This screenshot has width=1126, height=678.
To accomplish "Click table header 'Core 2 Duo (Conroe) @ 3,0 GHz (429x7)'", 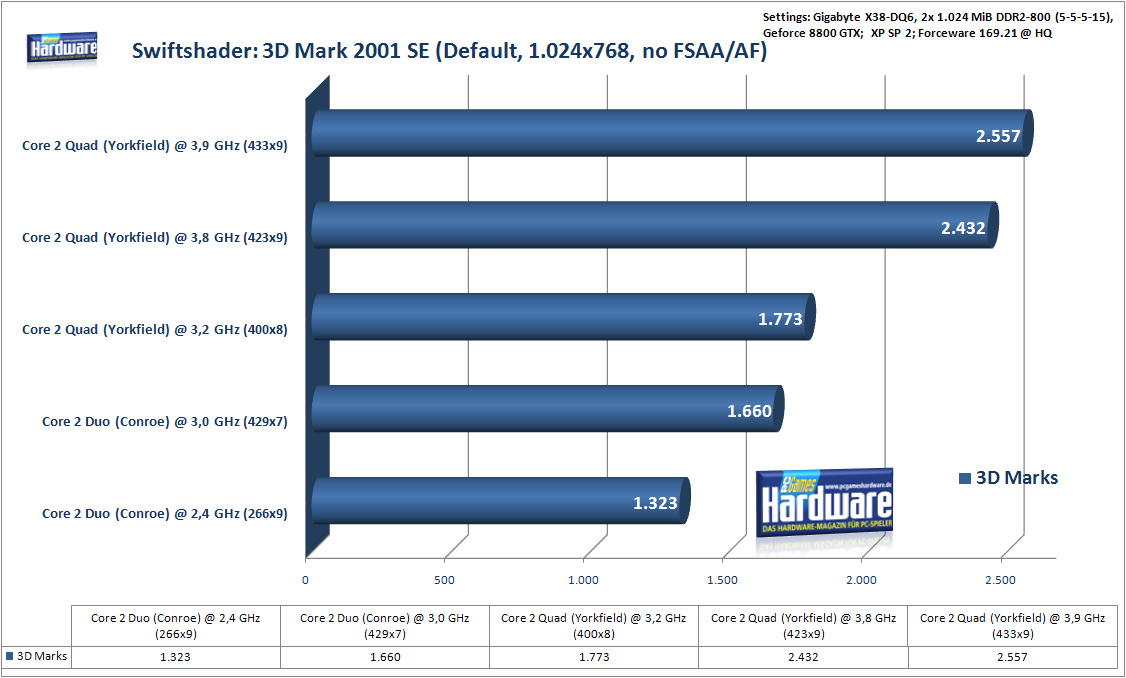I will [384, 626].
